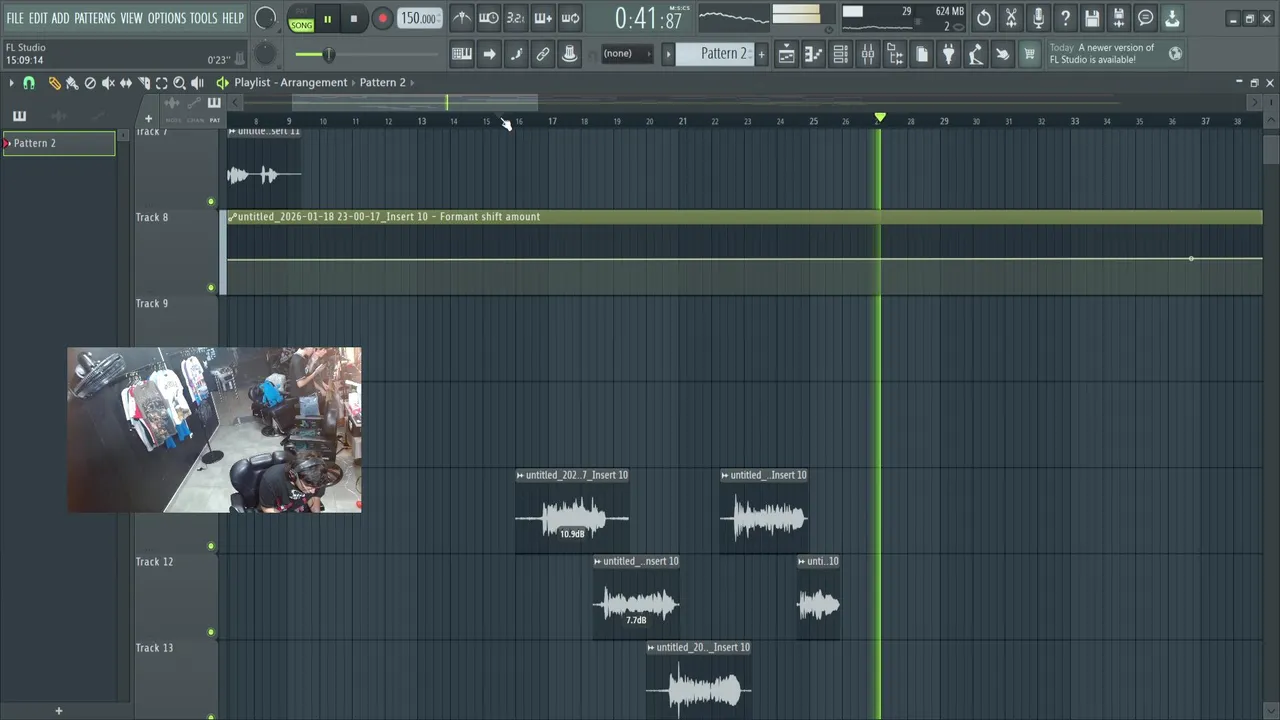Mute Track 12 with its green dot
Screen dimensions: 1280x720
(x=211, y=632)
